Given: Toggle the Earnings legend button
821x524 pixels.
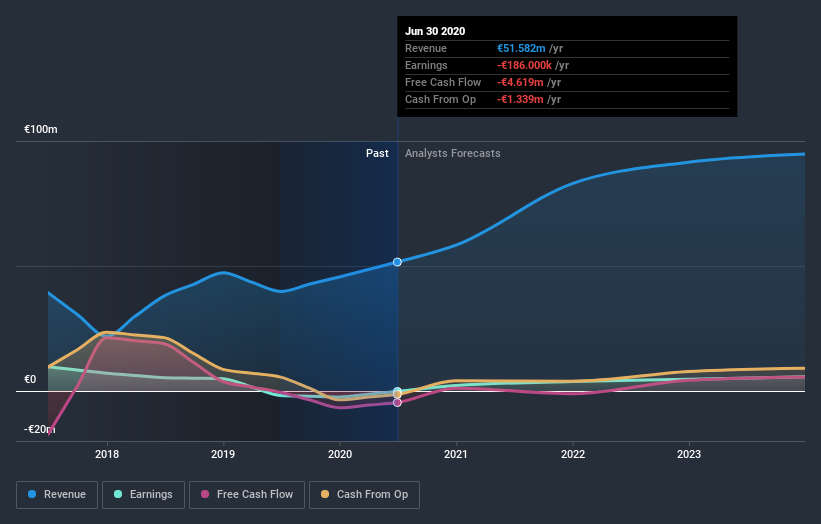Looking at the screenshot, I should [x=143, y=495].
